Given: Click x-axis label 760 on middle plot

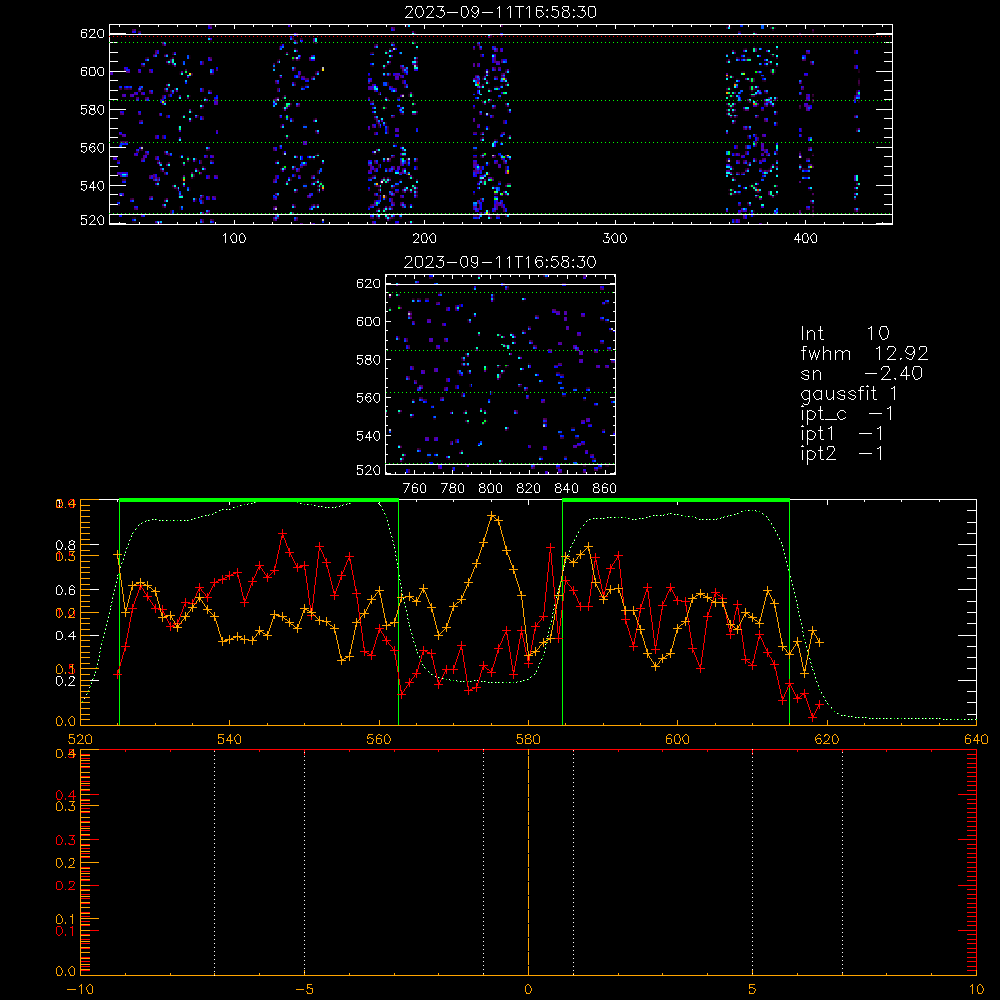Looking at the screenshot, I should [415, 489].
